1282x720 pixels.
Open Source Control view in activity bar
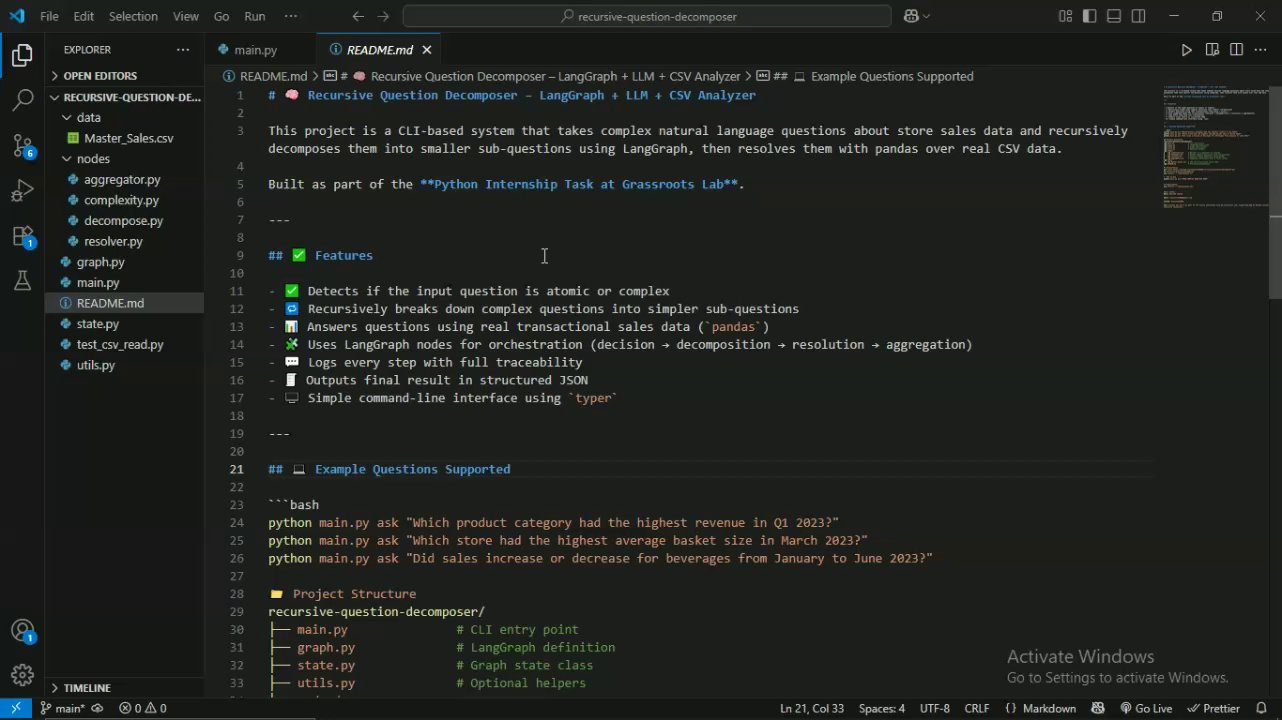pyautogui.click(x=22, y=145)
